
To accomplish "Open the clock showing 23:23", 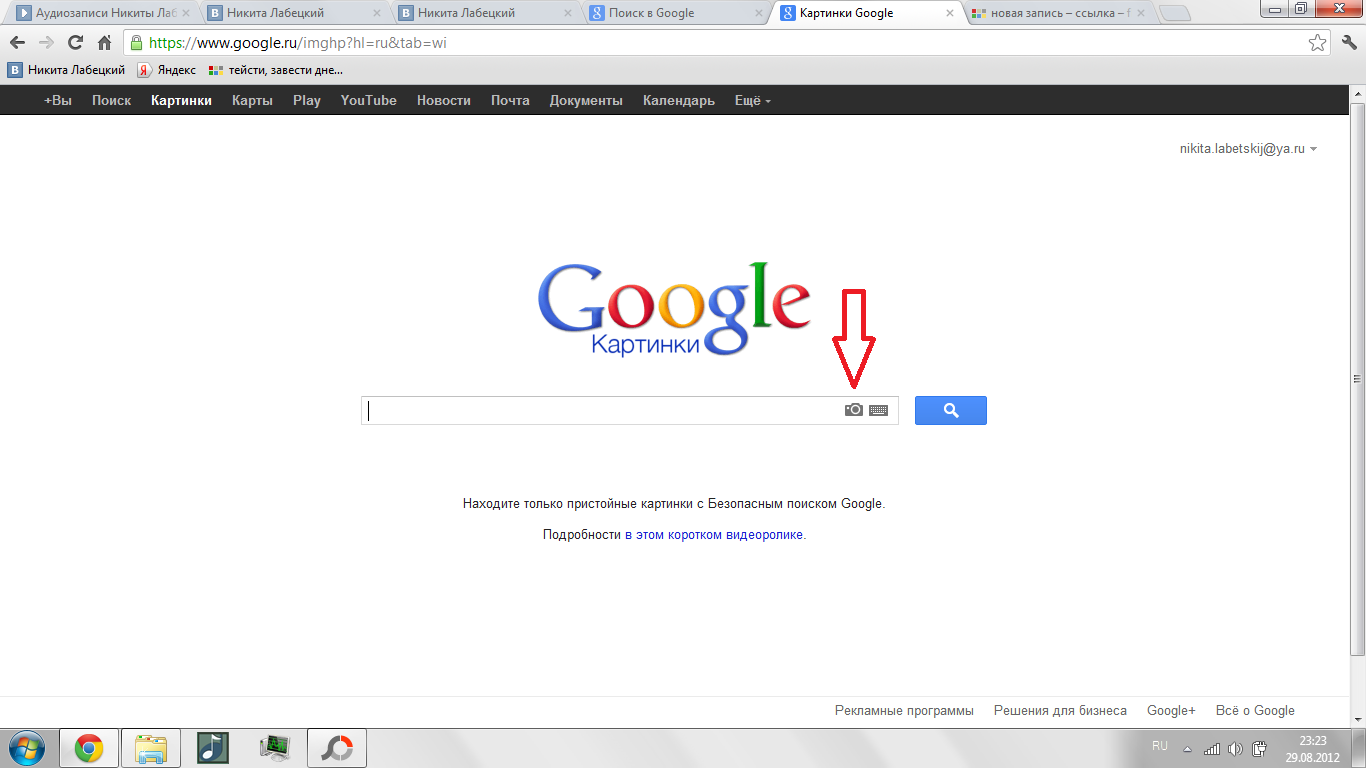I will pyautogui.click(x=1312, y=749).
